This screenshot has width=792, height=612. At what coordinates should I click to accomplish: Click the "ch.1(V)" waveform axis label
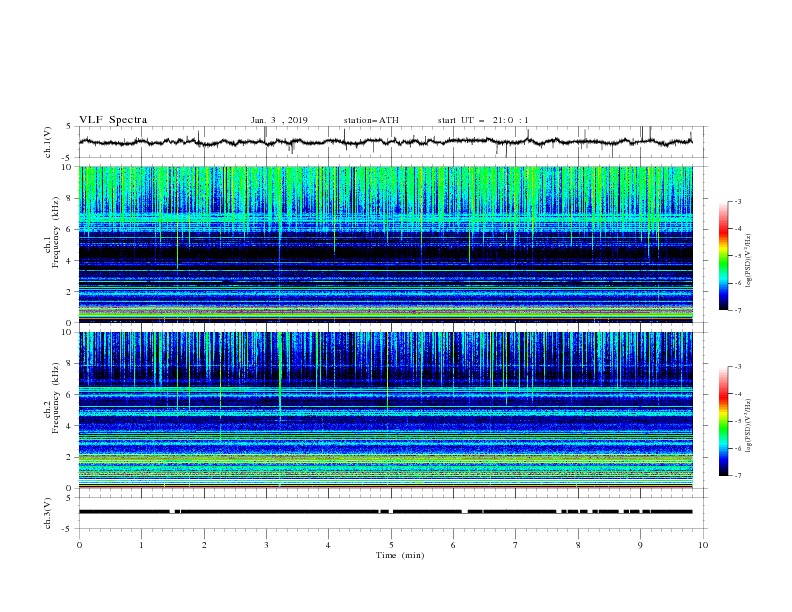point(48,142)
